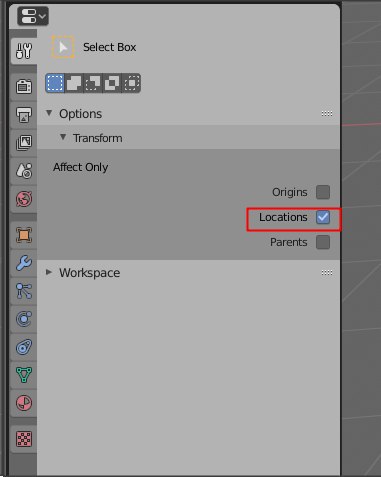Screen dimensions: 381x477
Task: Enable Affect Only Parents checkbox
Action: tap(323, 242)
